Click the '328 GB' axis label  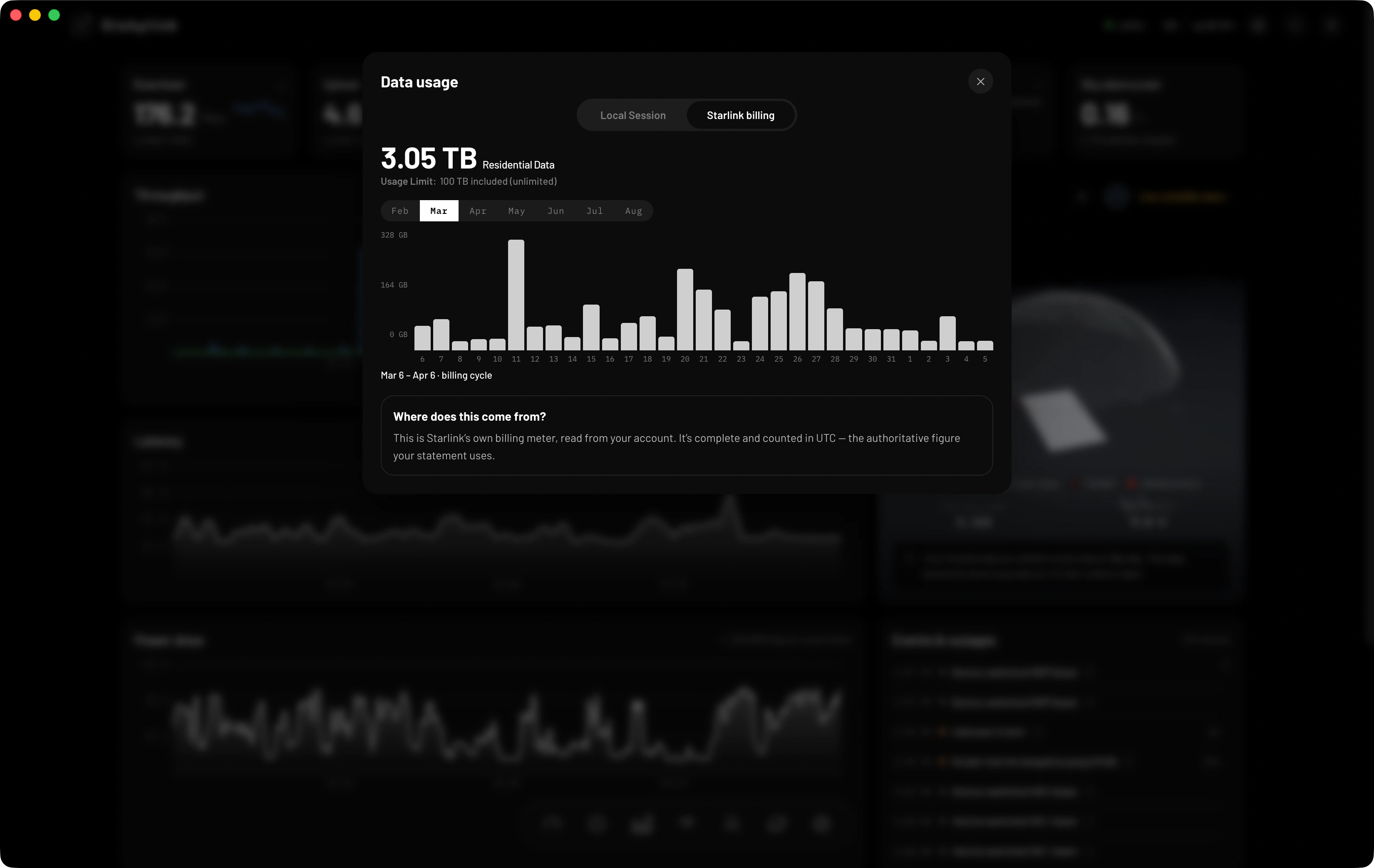click(x=394, y=235)
